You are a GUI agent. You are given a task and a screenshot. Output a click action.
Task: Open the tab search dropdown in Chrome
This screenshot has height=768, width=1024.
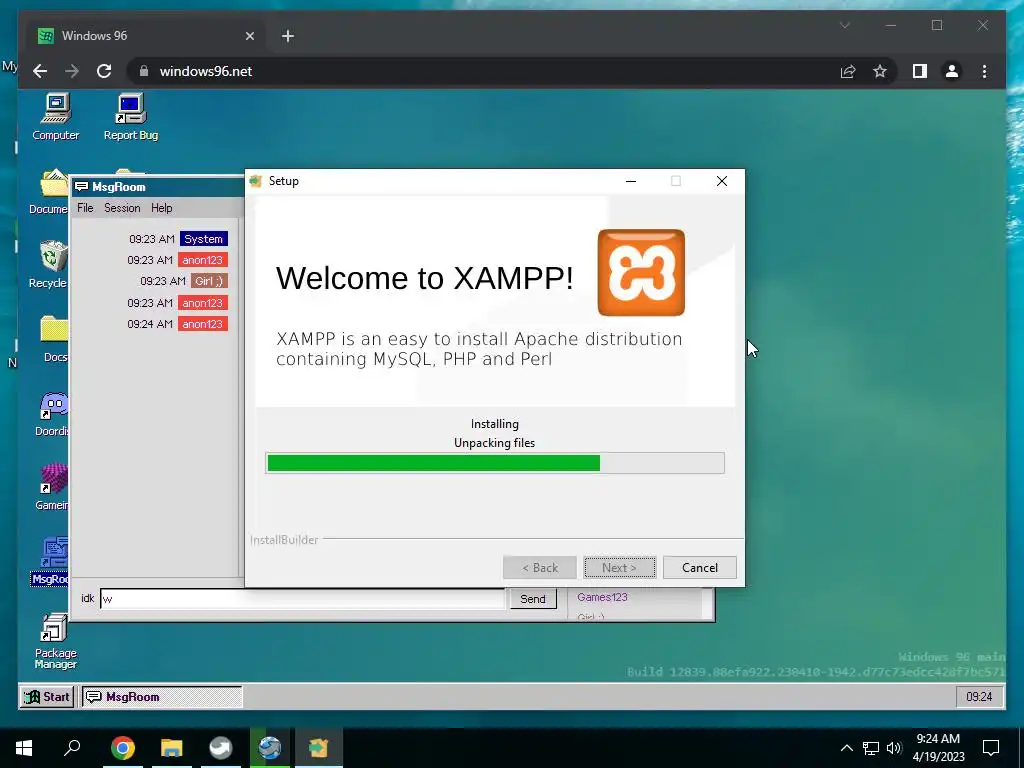(844, 25)
